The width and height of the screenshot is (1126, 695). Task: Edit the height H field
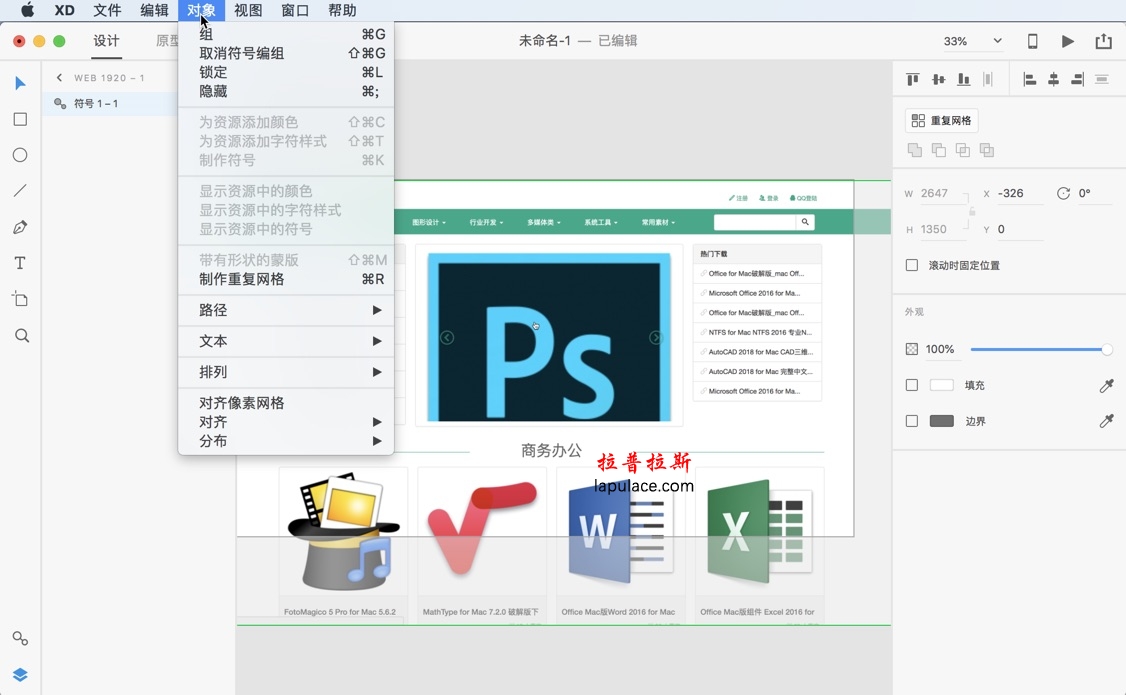[x=943, y=229]
